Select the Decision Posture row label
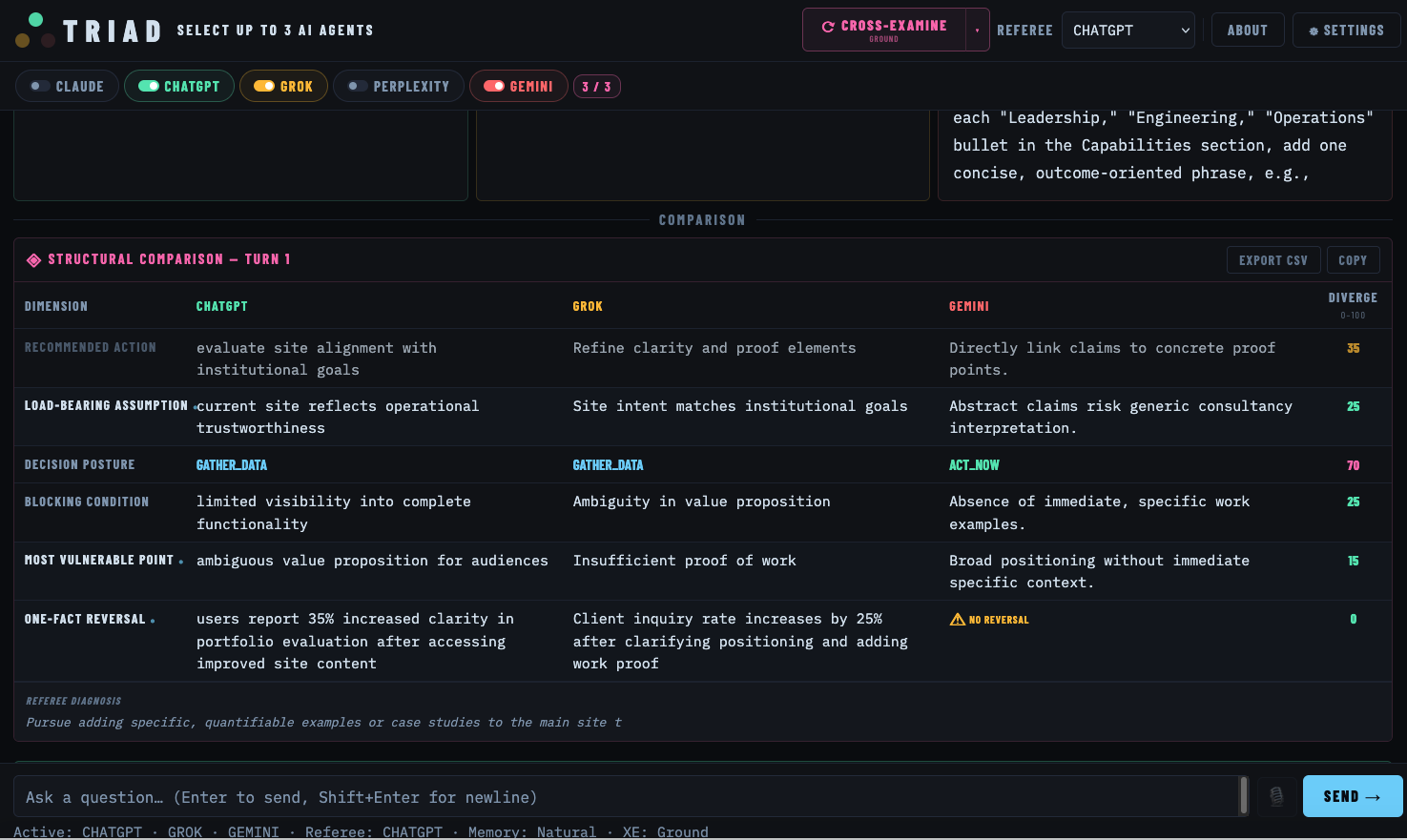The height and width of the screenshot is (840, 1407). point(80,464)
